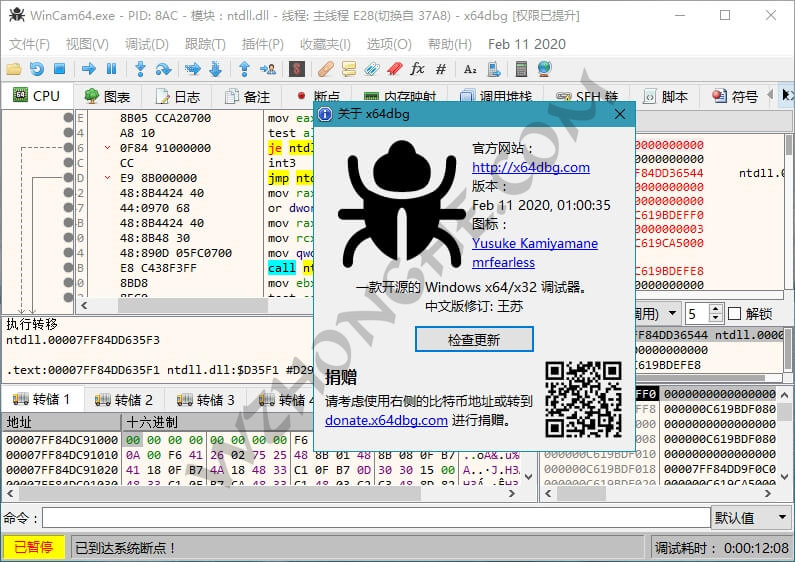Click the Run arrow icon in toolbar
Viewport: 795px width, 562px height.
tap(89, 68)
